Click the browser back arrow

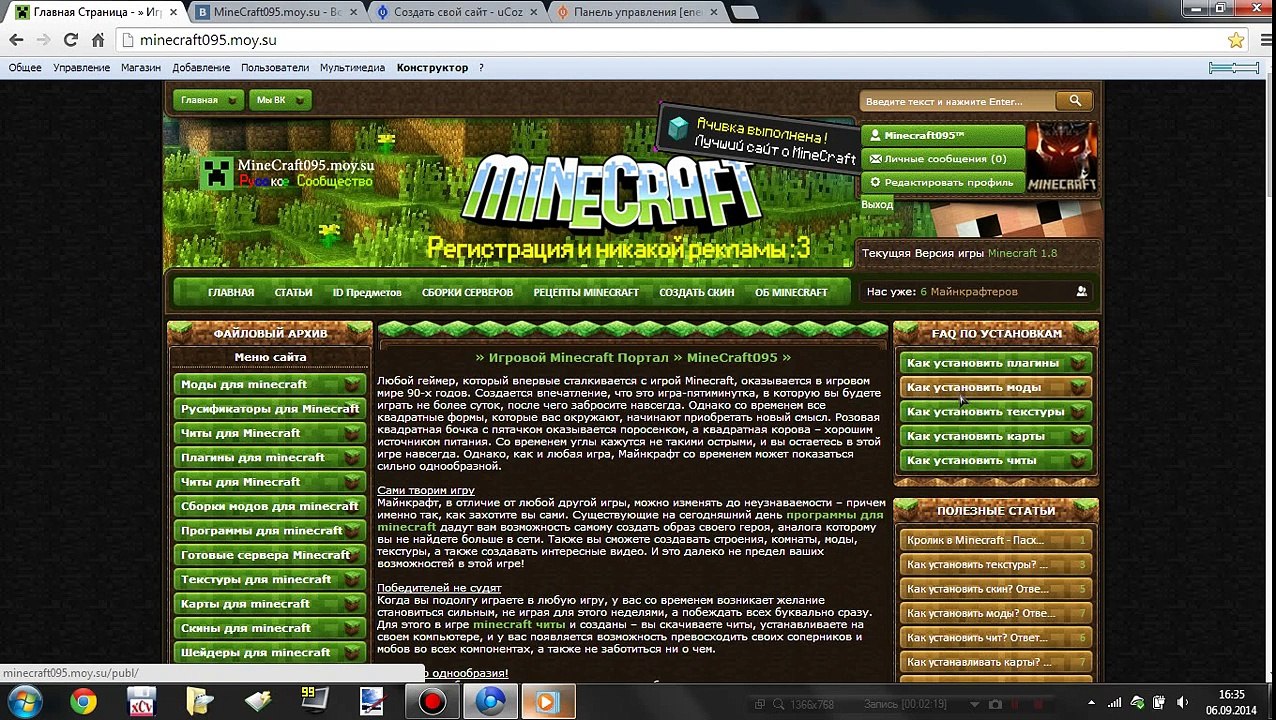point(16,40)
